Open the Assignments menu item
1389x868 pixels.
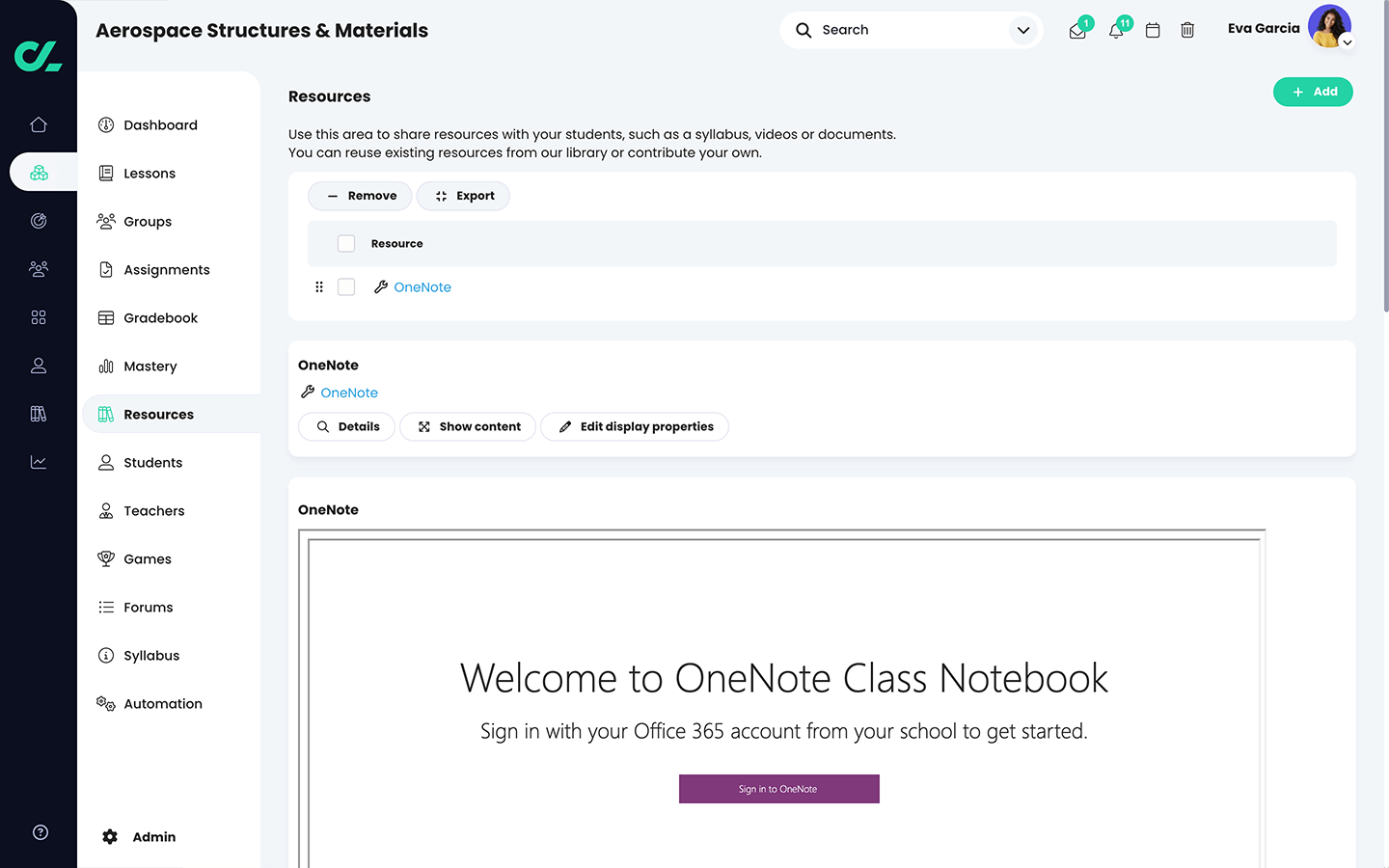166,270
